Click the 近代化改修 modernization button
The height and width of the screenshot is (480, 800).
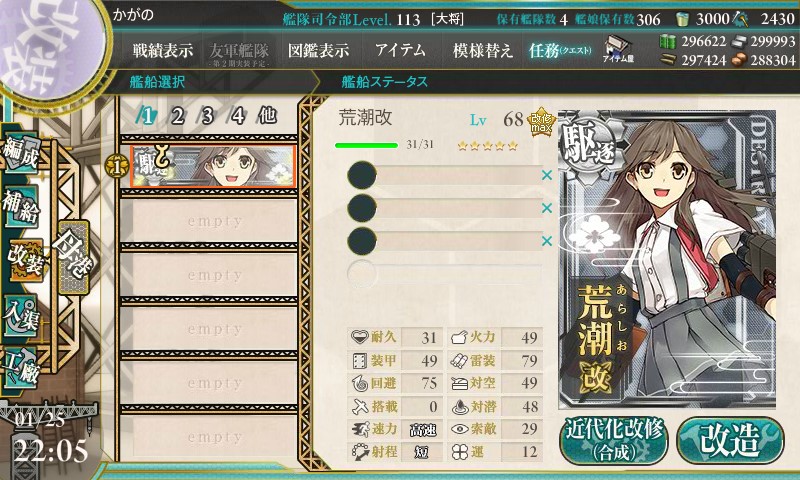coord(614,440)
